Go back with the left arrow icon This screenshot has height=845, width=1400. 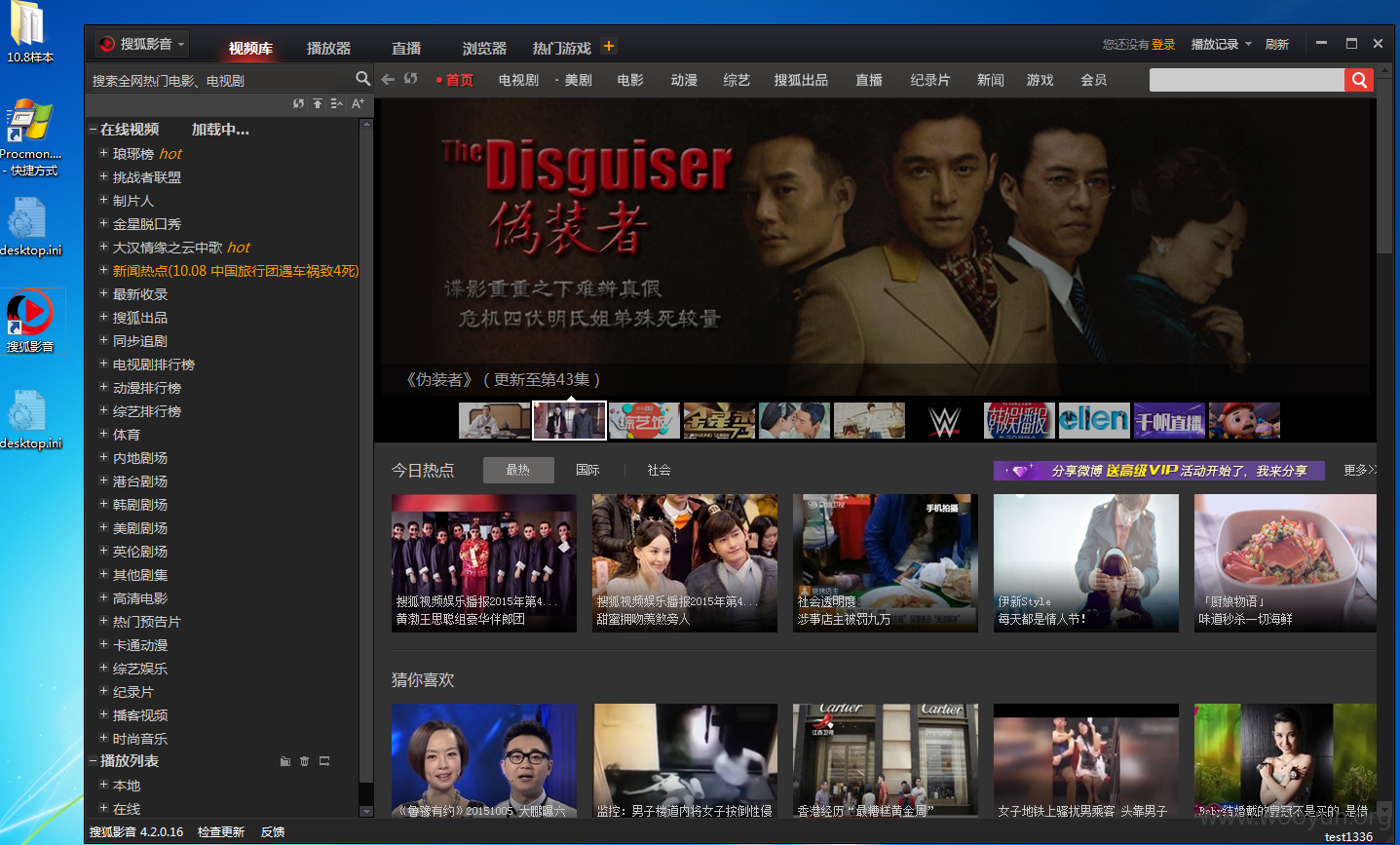point(388,79)
